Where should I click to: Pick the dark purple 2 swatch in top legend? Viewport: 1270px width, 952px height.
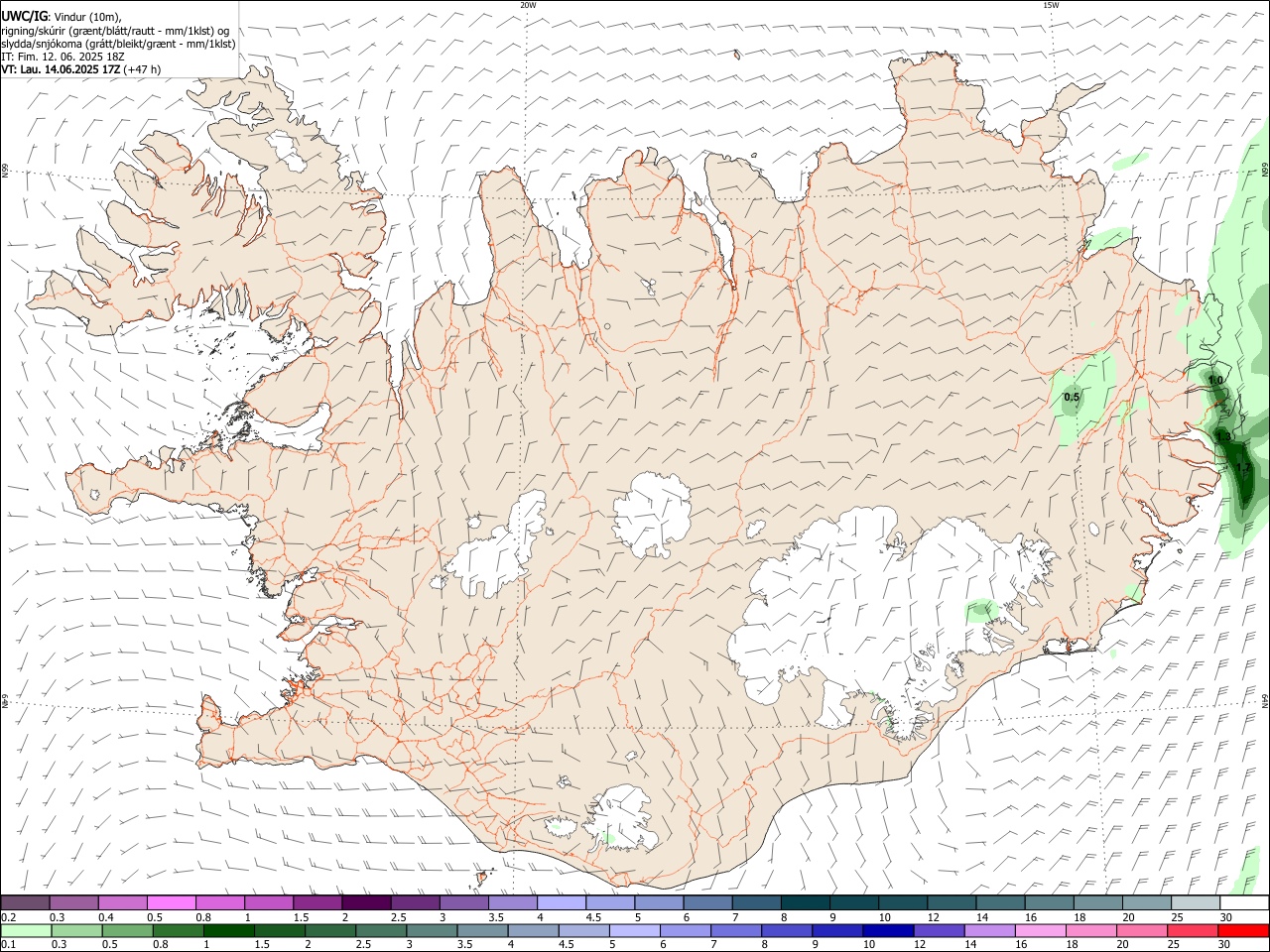click(366, 903)
